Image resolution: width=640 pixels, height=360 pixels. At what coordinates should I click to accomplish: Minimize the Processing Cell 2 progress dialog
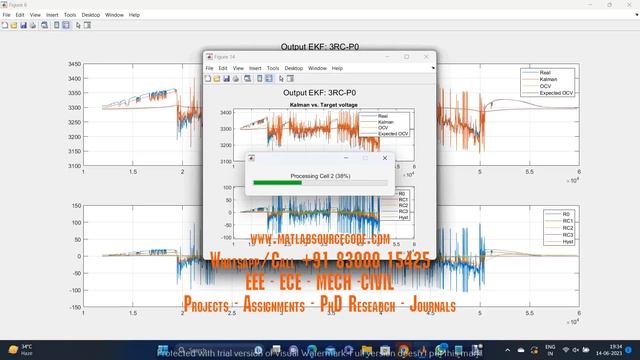pos(346,158)
